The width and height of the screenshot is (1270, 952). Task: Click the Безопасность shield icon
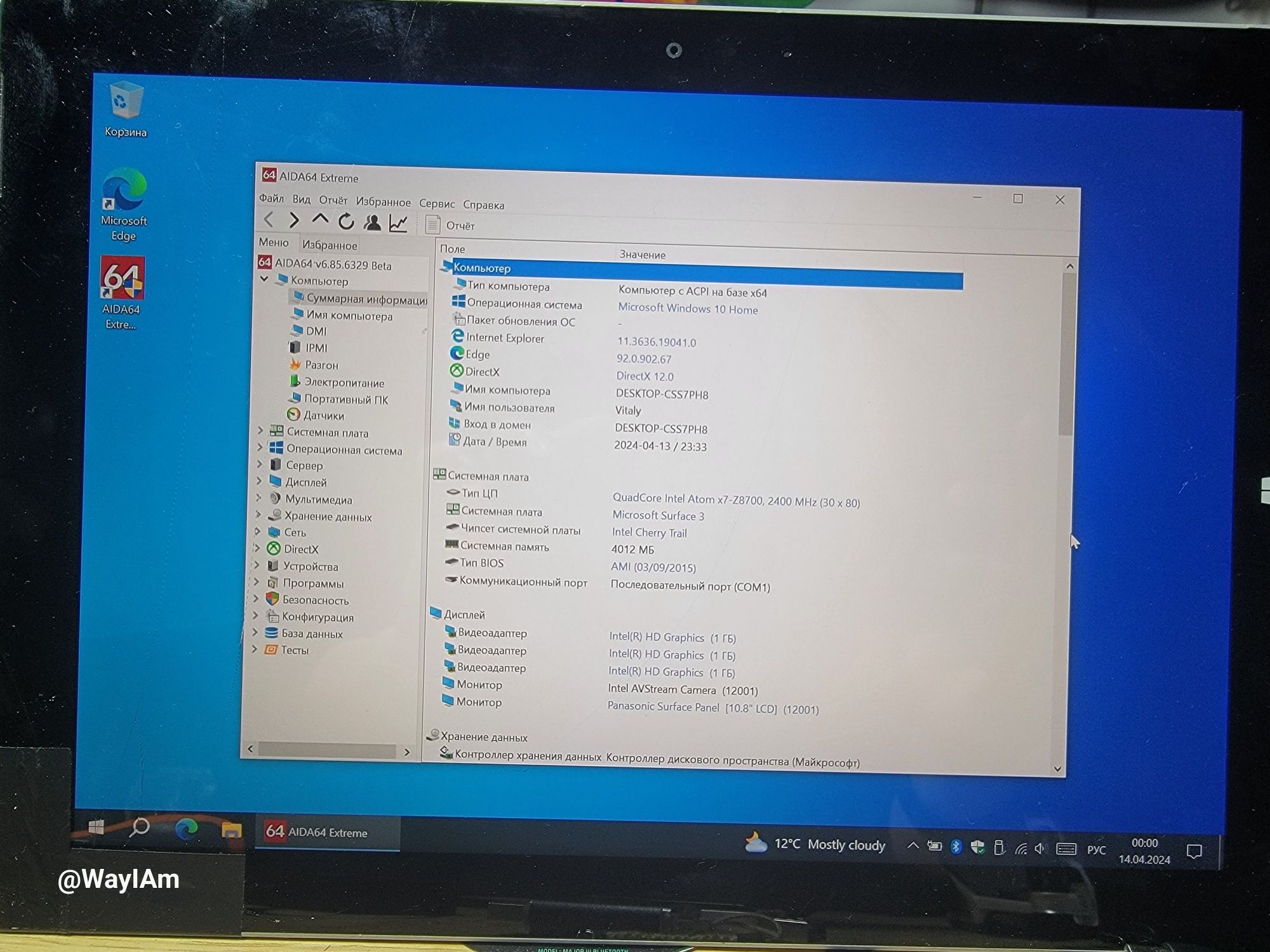pyautogui.click(x=272, y=598)
